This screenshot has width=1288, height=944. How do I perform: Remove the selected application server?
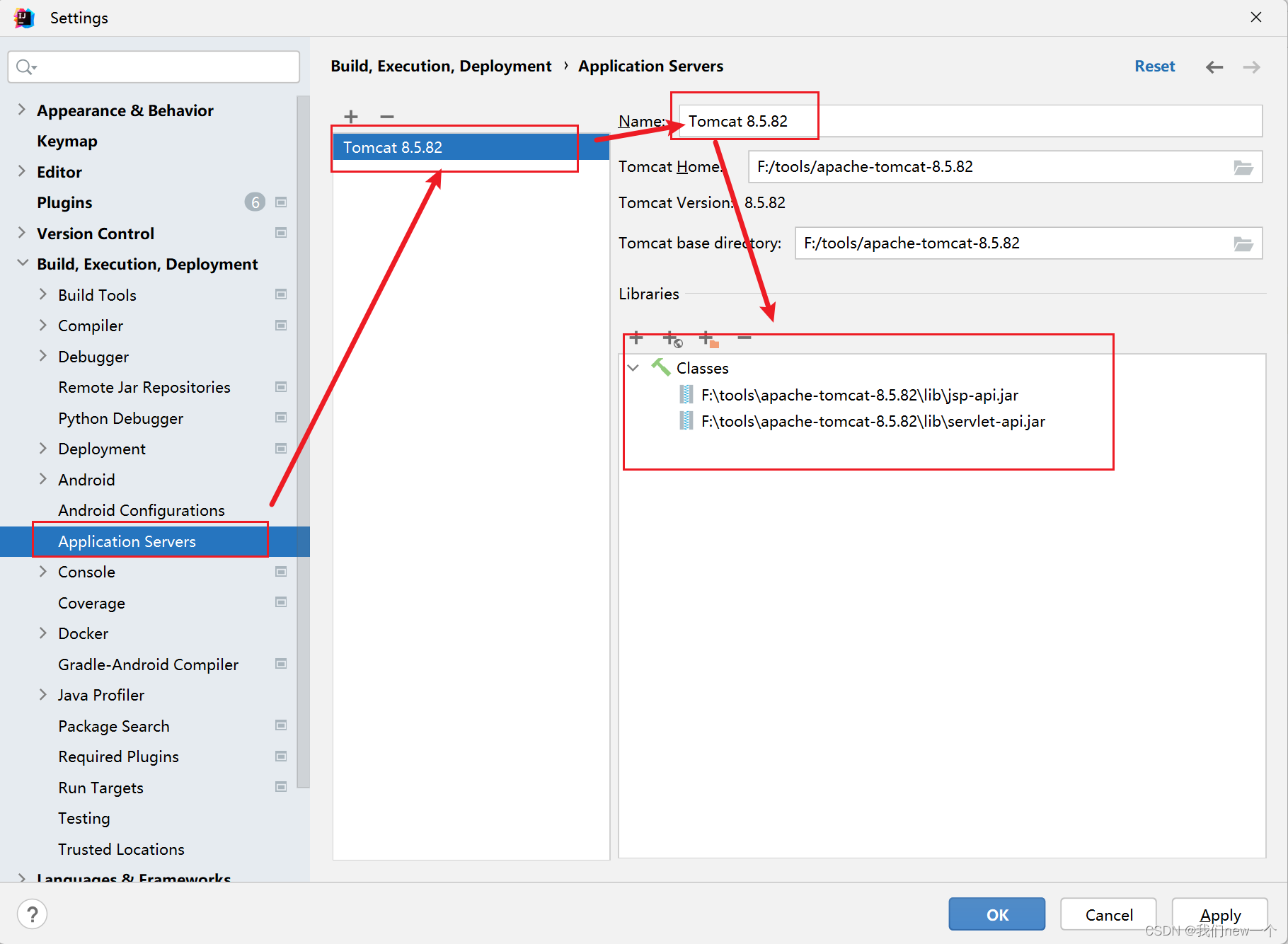coord(386,117)
